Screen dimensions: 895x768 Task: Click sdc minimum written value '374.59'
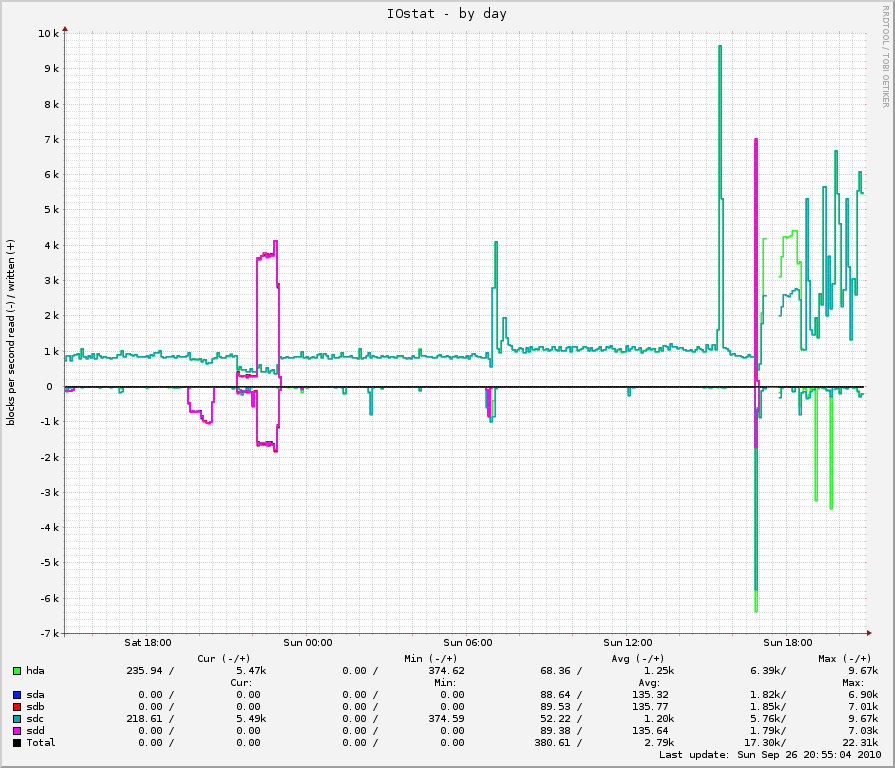pyautogui.click(x=446, y=719)
